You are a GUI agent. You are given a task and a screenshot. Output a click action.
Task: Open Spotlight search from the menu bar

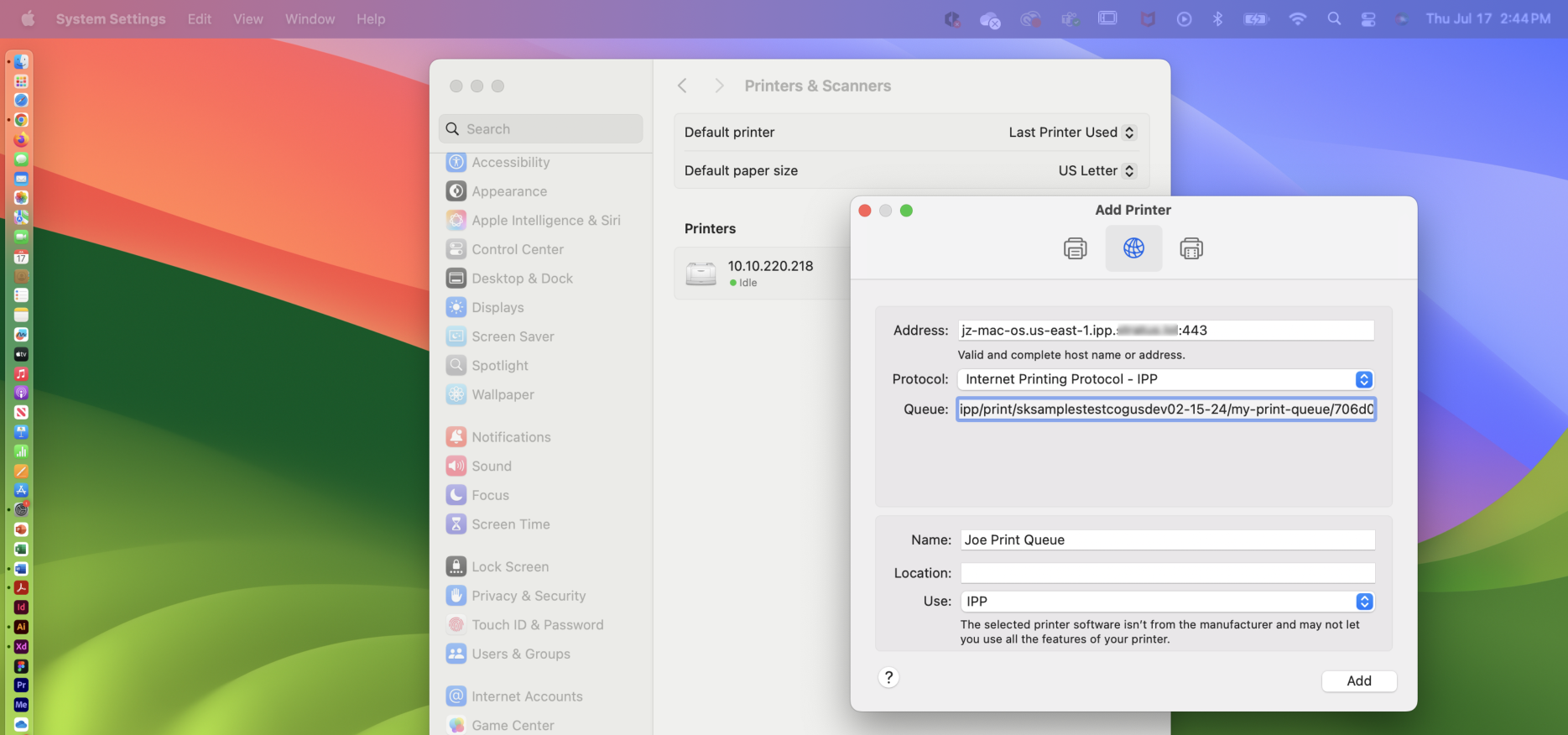click(x=1334, y=18)
